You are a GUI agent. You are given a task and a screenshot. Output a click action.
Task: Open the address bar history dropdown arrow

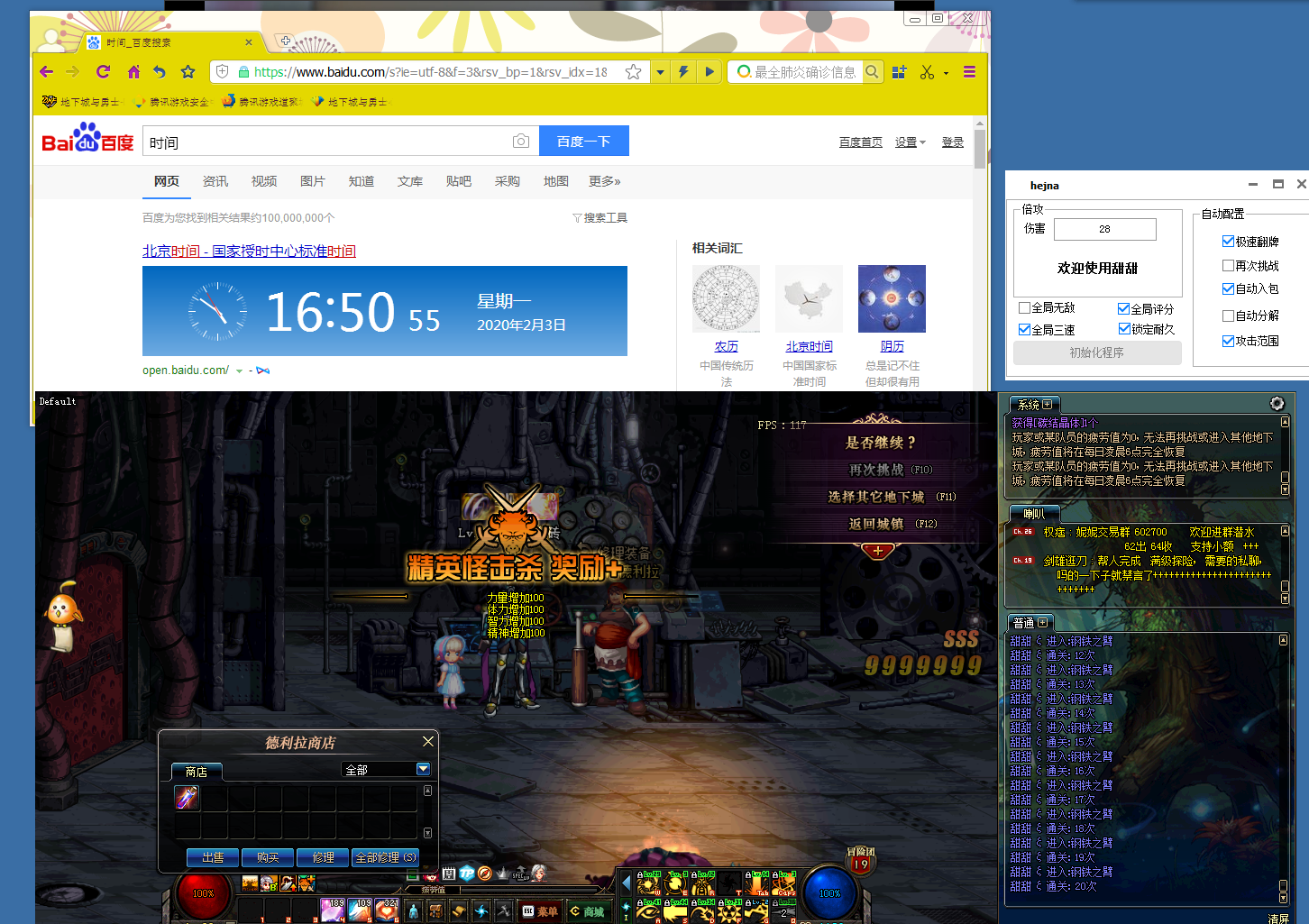click(x=661, y=72)
